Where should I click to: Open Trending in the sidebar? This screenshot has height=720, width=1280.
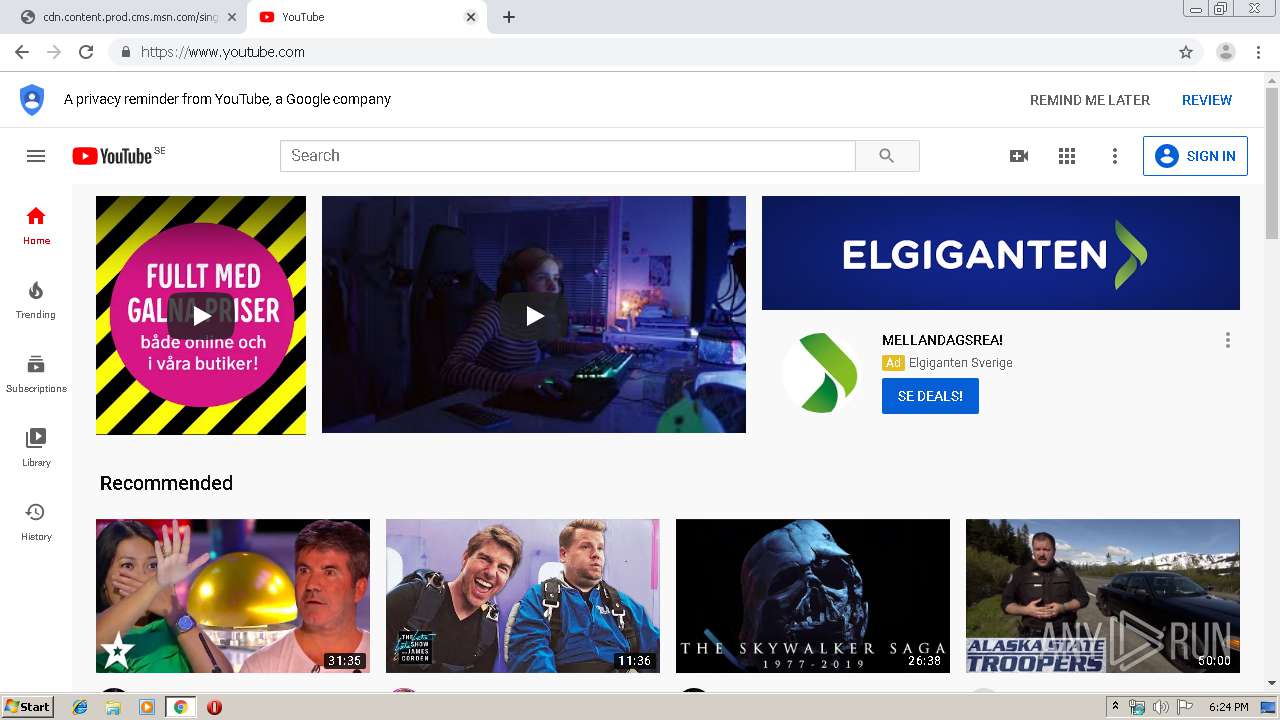tap(36, 300)
